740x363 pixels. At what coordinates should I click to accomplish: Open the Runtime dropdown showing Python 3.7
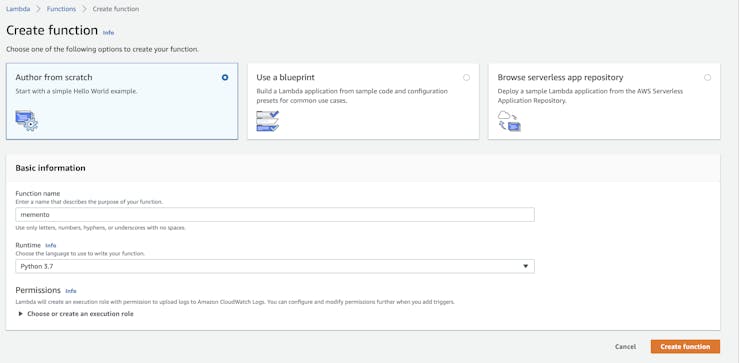coord(275,266)
